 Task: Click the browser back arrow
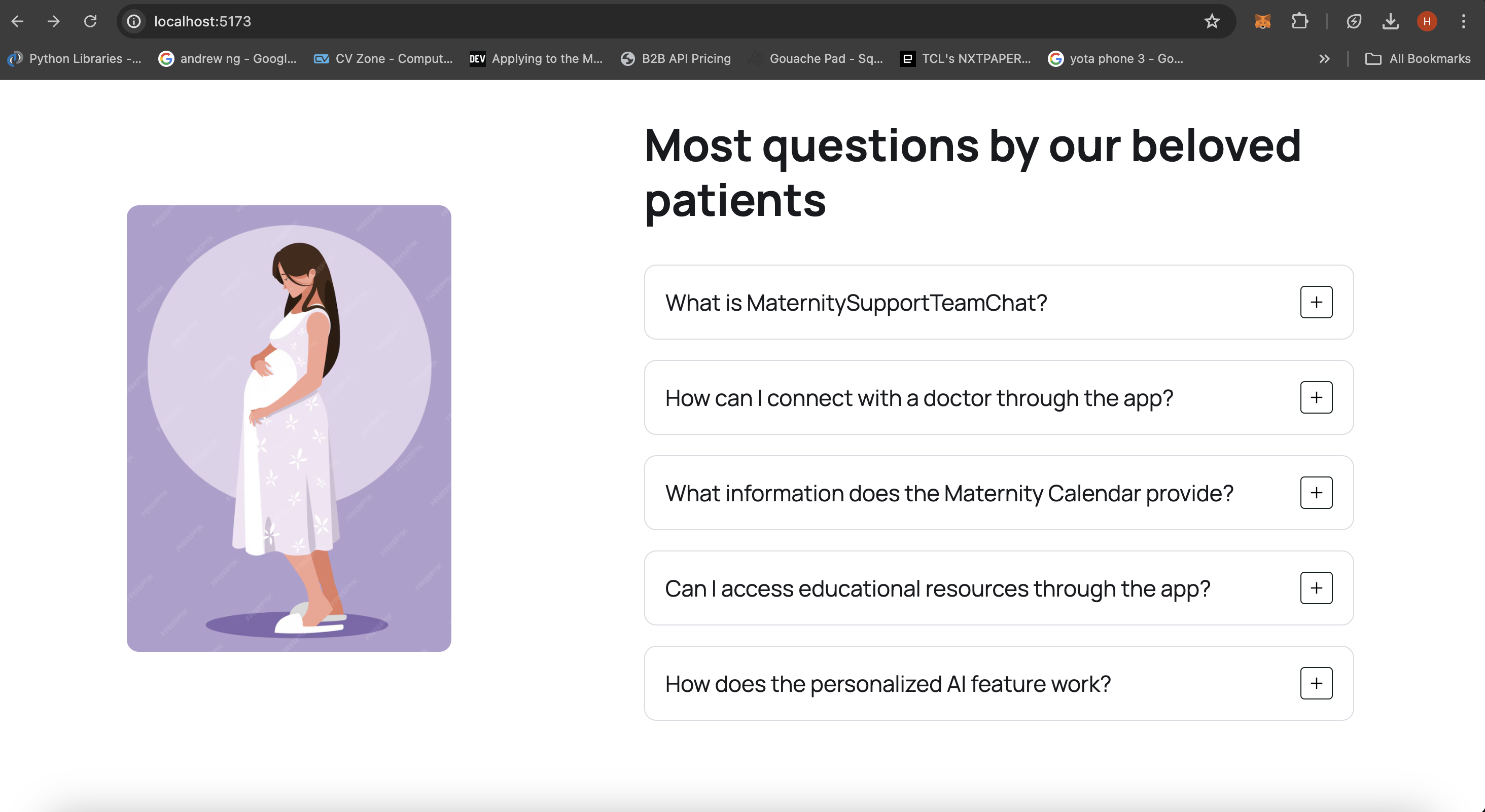pos(17,21)
